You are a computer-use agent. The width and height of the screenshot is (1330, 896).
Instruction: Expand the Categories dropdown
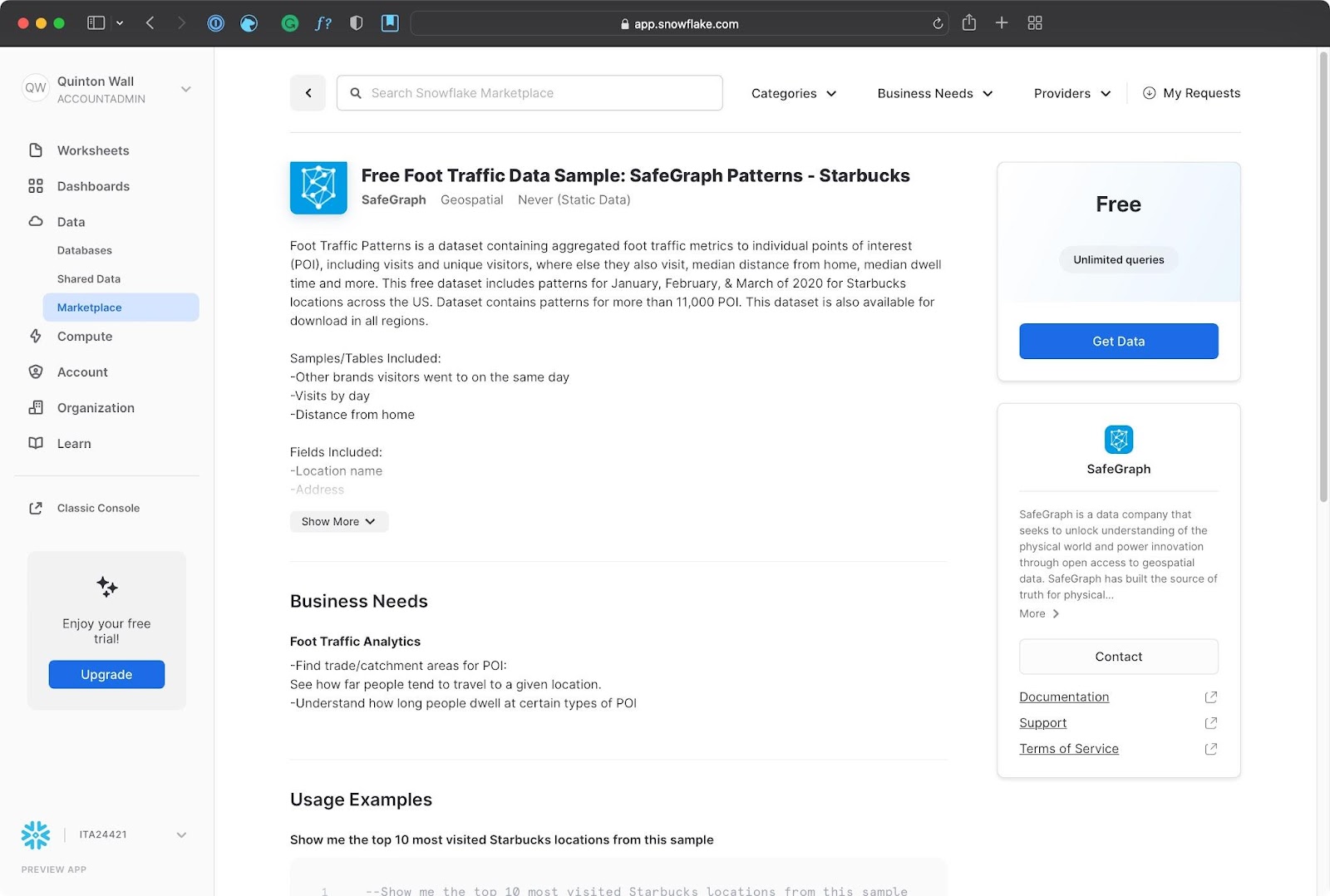click(793, 94)
